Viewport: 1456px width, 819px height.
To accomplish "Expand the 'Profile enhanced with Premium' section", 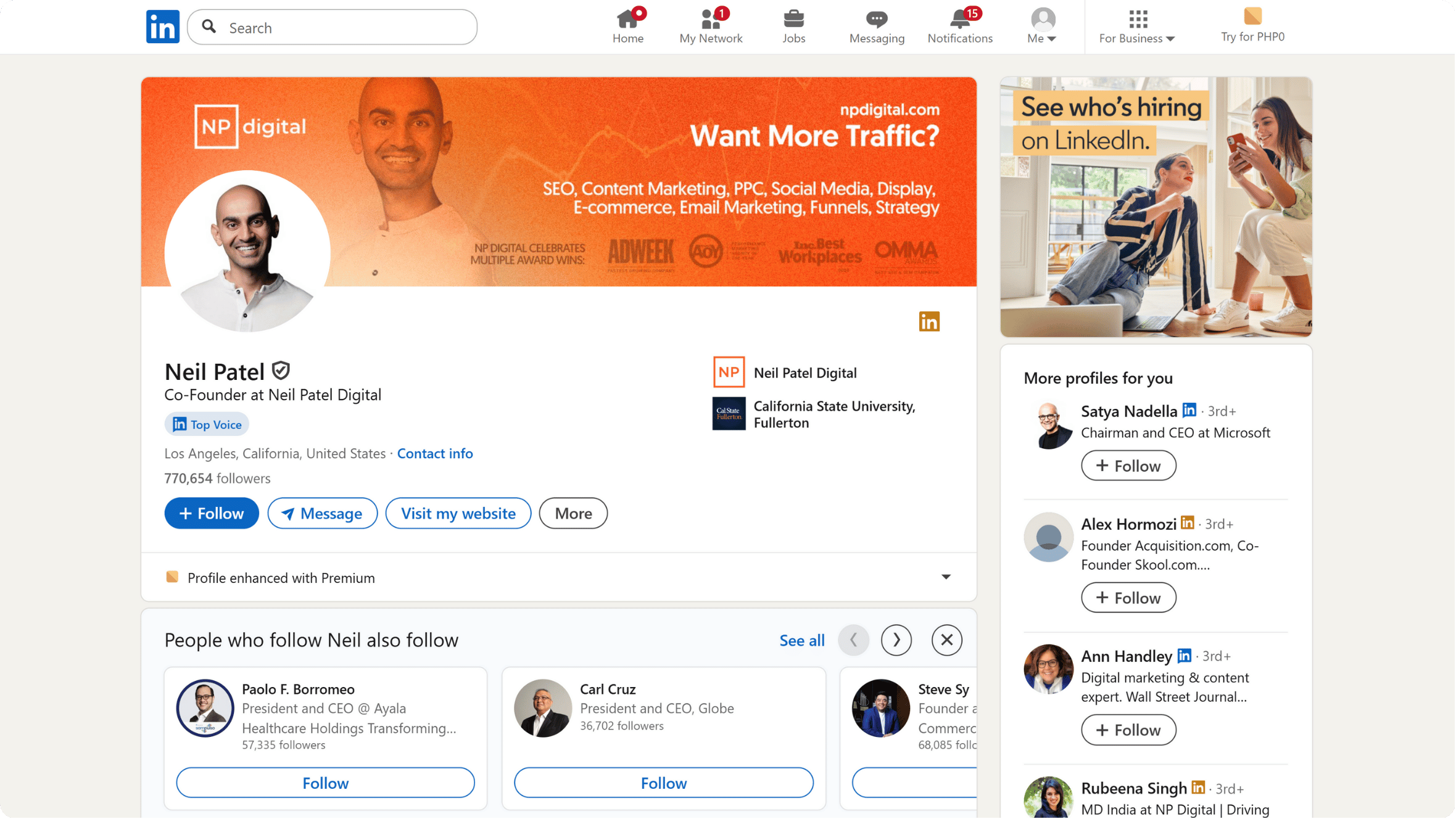I will [x=945, y=577].
